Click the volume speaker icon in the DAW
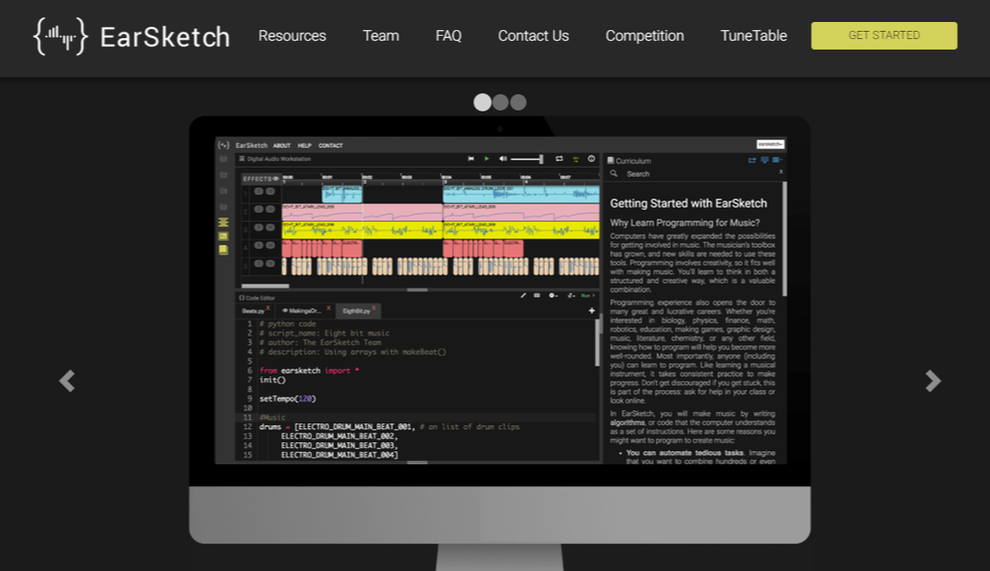 pos(503,159)
